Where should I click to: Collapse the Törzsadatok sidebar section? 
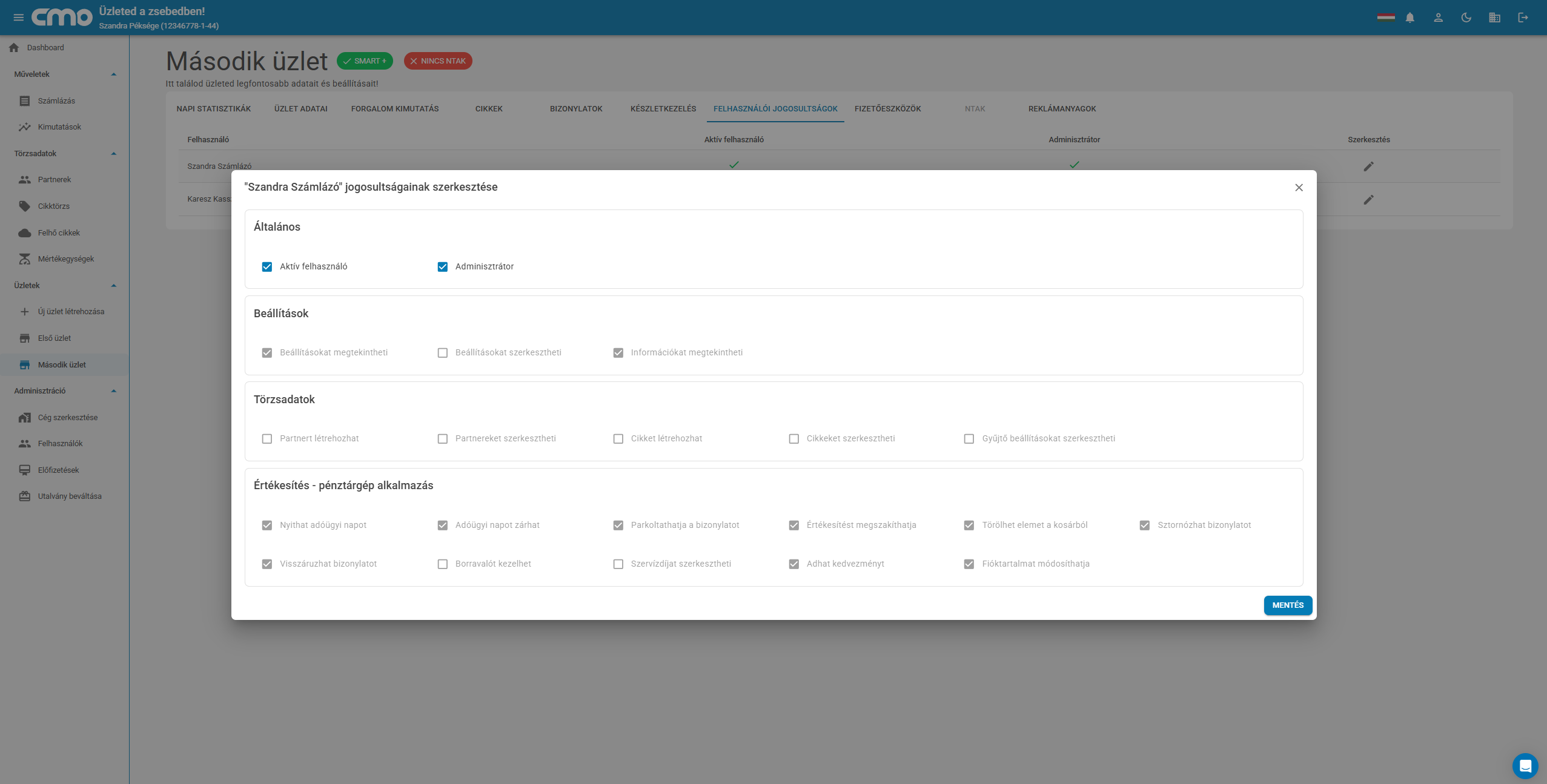(x=113, y=154)
